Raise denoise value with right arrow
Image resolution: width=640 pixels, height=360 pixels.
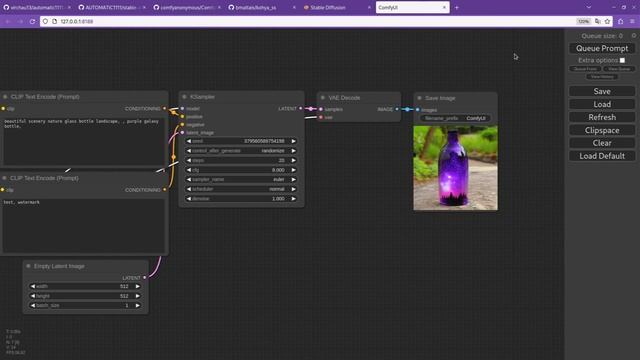click(293, 199)
